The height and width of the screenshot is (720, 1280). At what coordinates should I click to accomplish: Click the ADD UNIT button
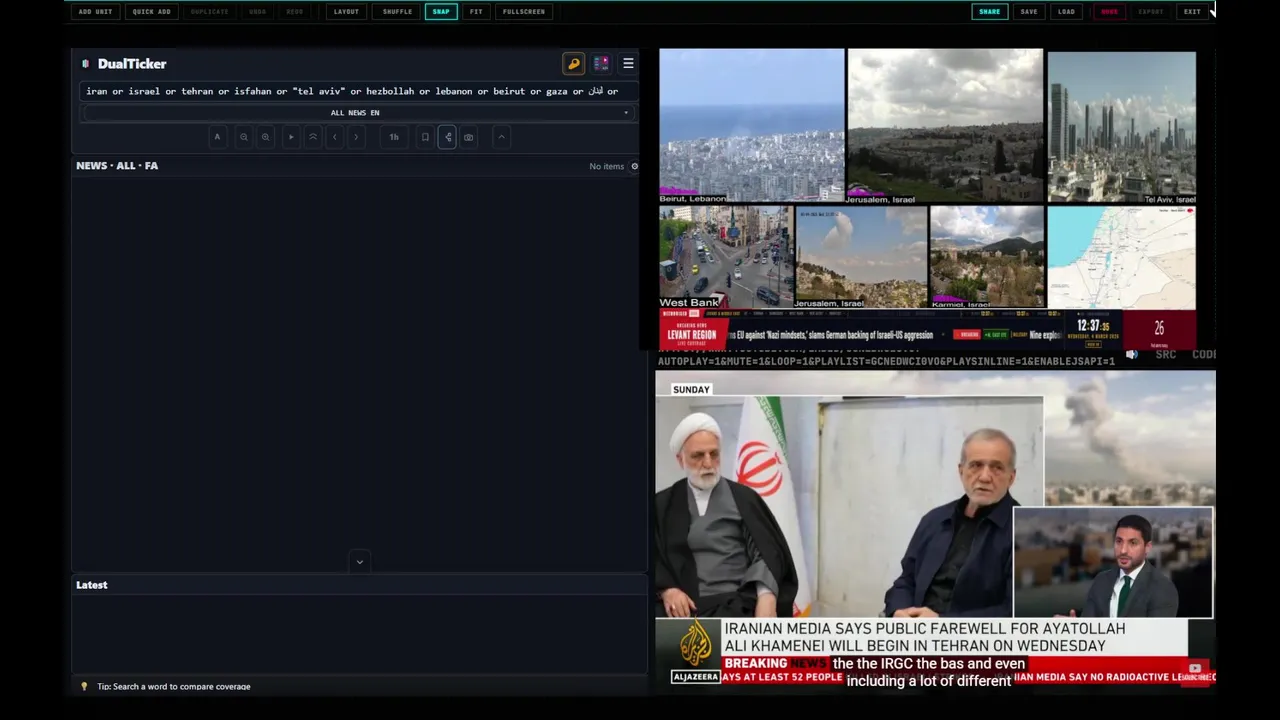[96, 12]
